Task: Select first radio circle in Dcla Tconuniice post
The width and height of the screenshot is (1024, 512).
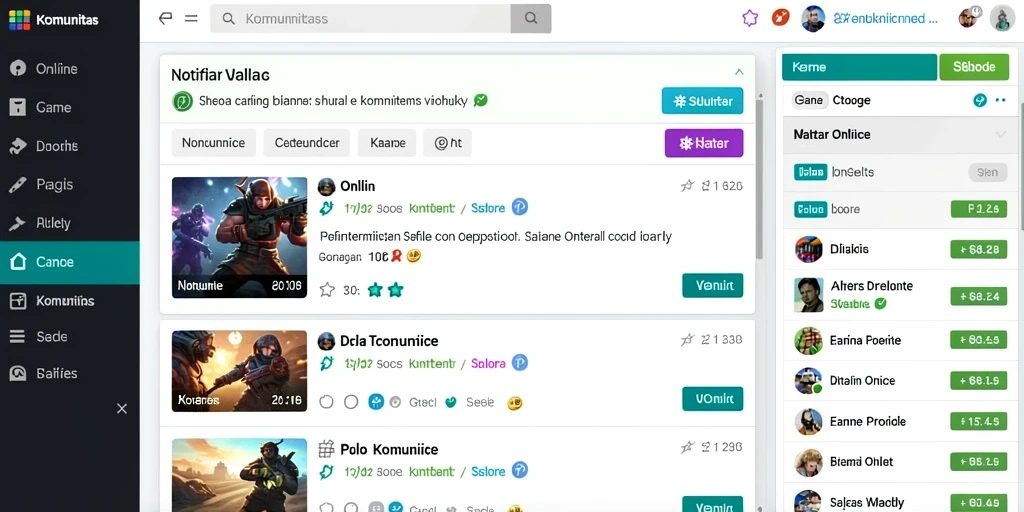Action: (327, 402)
